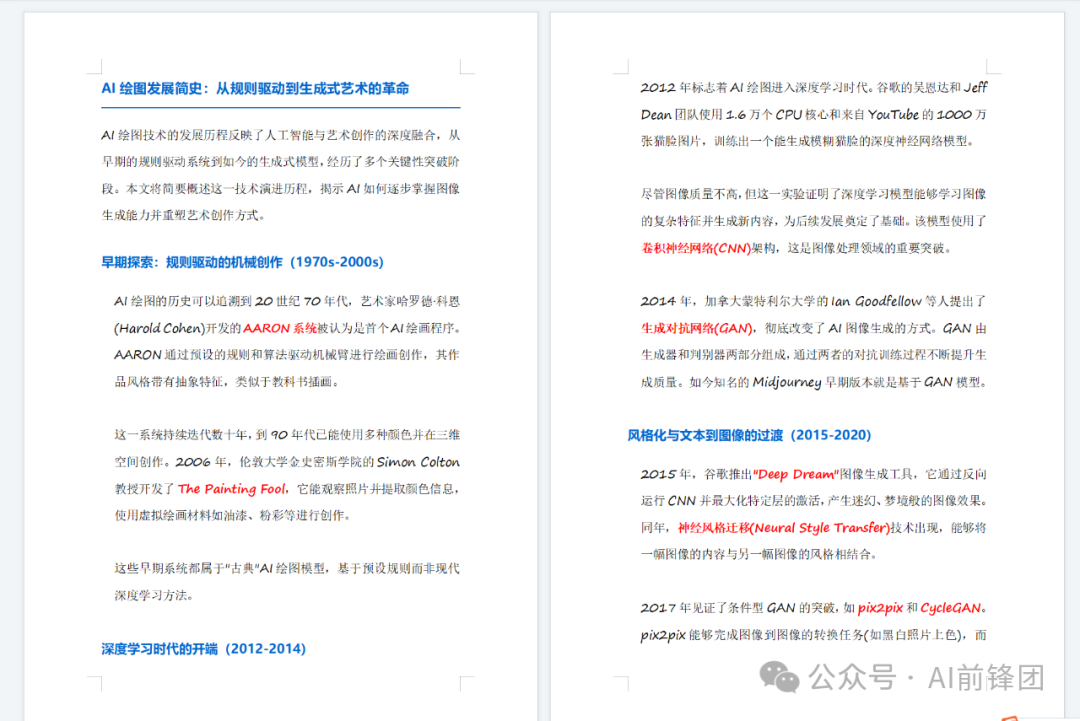Screen dimensions: 1080x721
Task: Click the word "Midjourney"
Action: pos(787,382)
